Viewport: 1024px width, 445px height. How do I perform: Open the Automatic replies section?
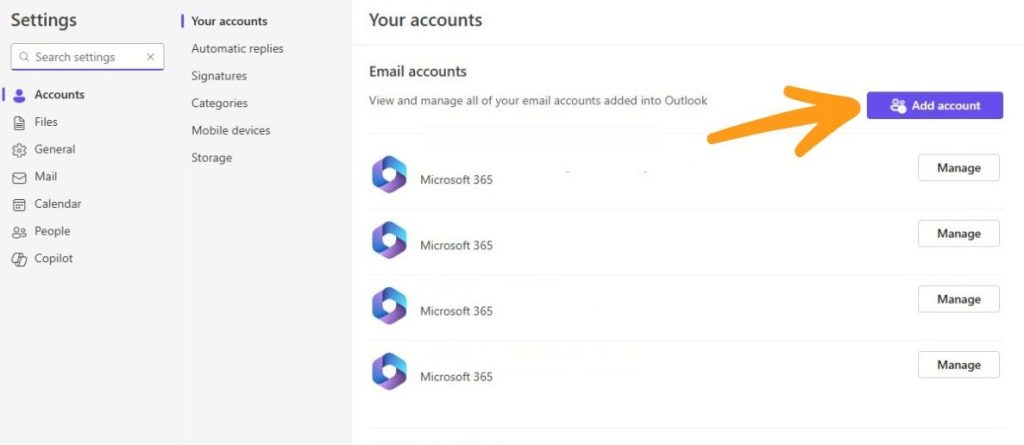pyautogui.click(x=237, y=48)
